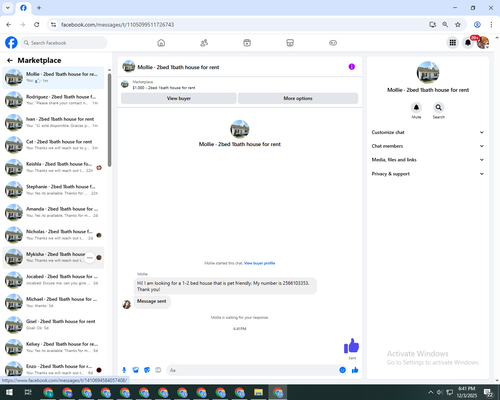The width and height of the screenshot is (500, 400).
Task: Click the Marketplace listing $1,000 banner text
Action: 164,88
